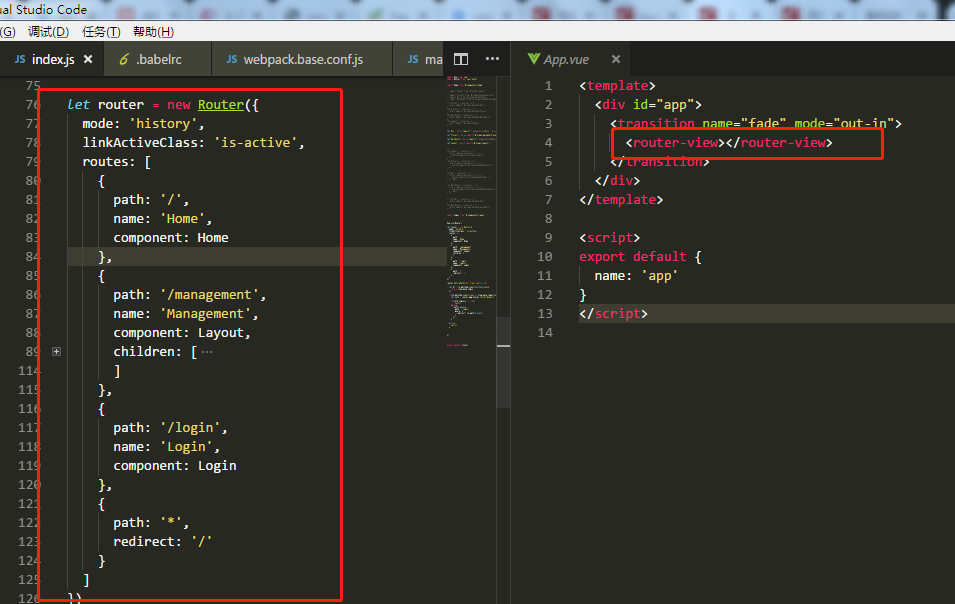This screenshot has height=604, width=955.
Task: Click the closing </template> tag
Action: [621, 200]
